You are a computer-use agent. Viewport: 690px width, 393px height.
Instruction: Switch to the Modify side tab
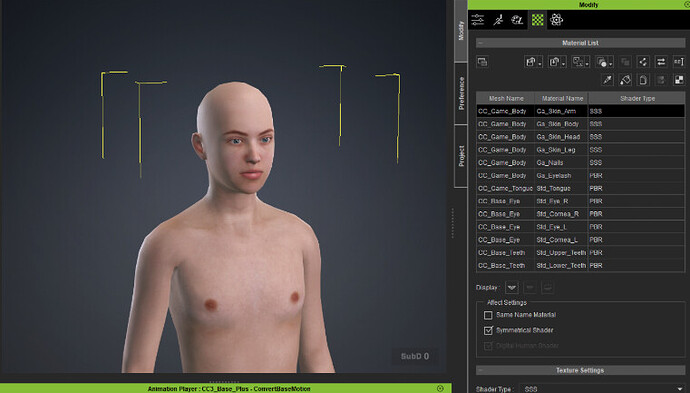(x=461, y=31)
